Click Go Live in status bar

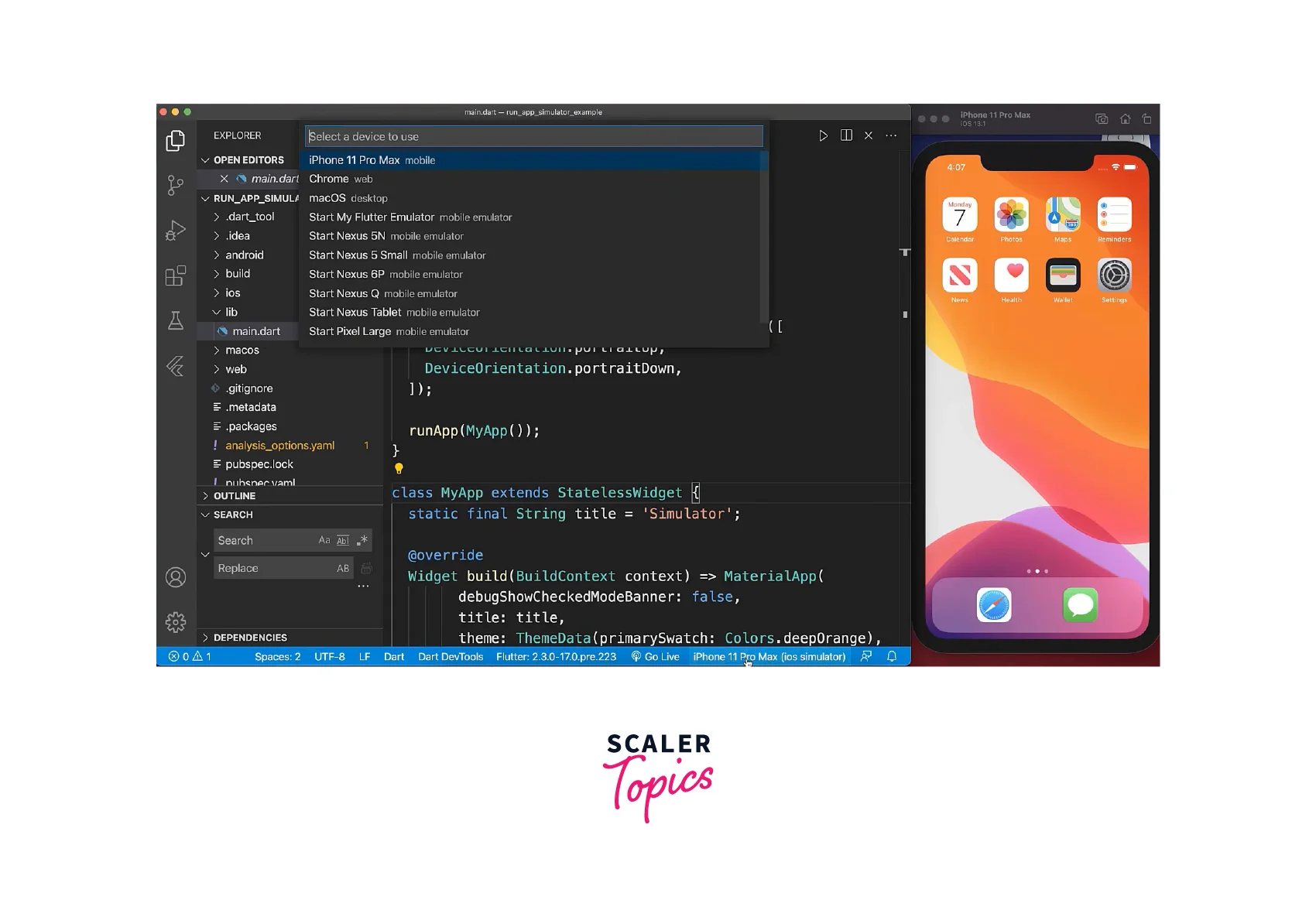655,657
